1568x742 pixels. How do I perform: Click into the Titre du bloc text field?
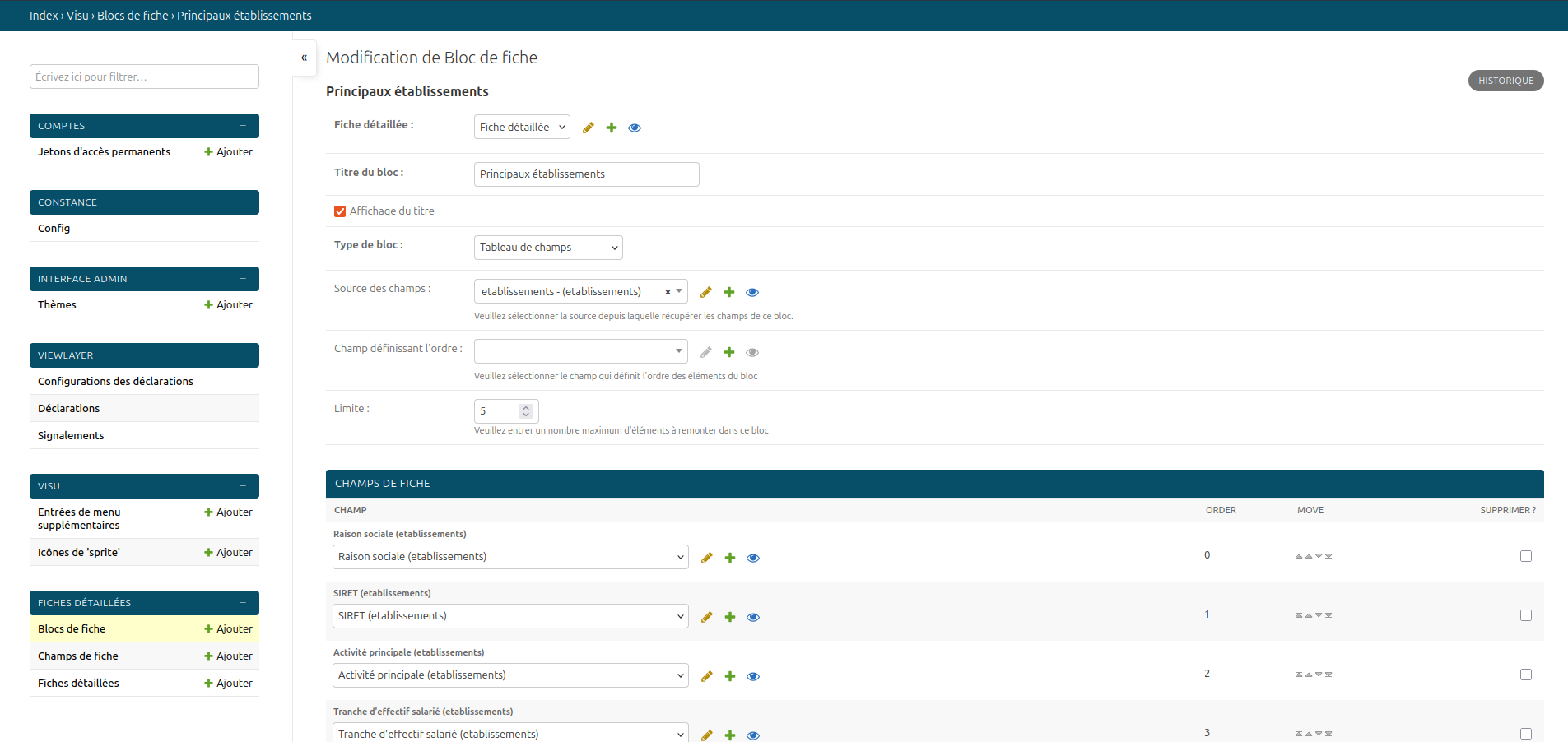(x=587, y=174)
